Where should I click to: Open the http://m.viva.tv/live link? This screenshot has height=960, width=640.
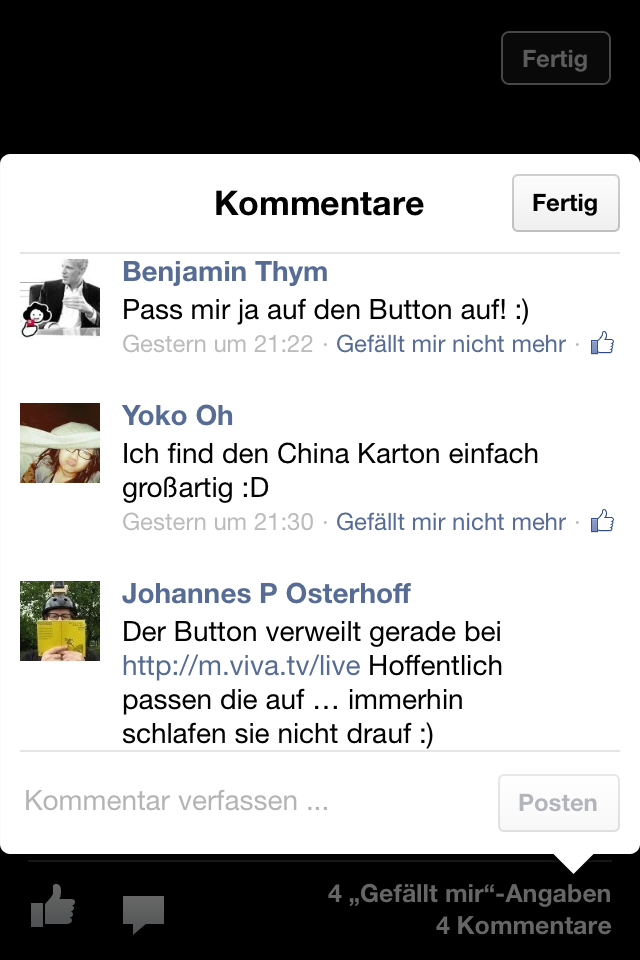(241, 666)
